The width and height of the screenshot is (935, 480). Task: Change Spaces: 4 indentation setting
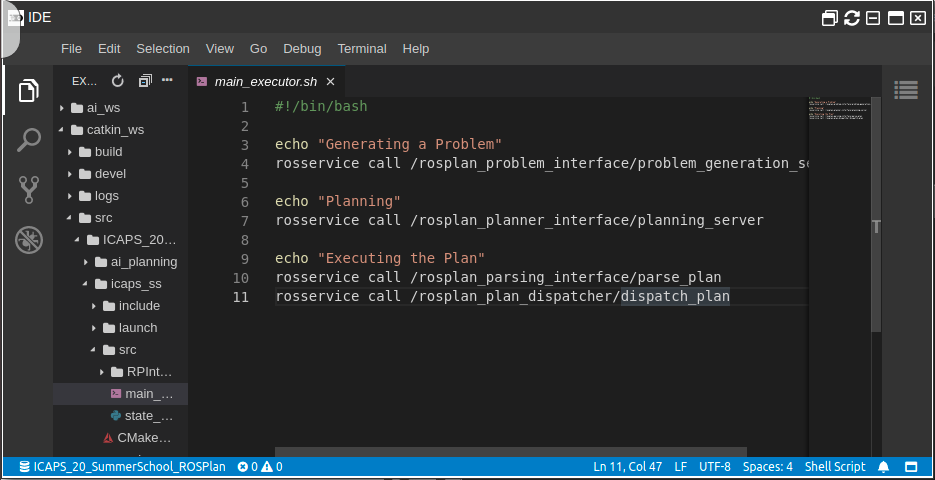tap(767, 466)
